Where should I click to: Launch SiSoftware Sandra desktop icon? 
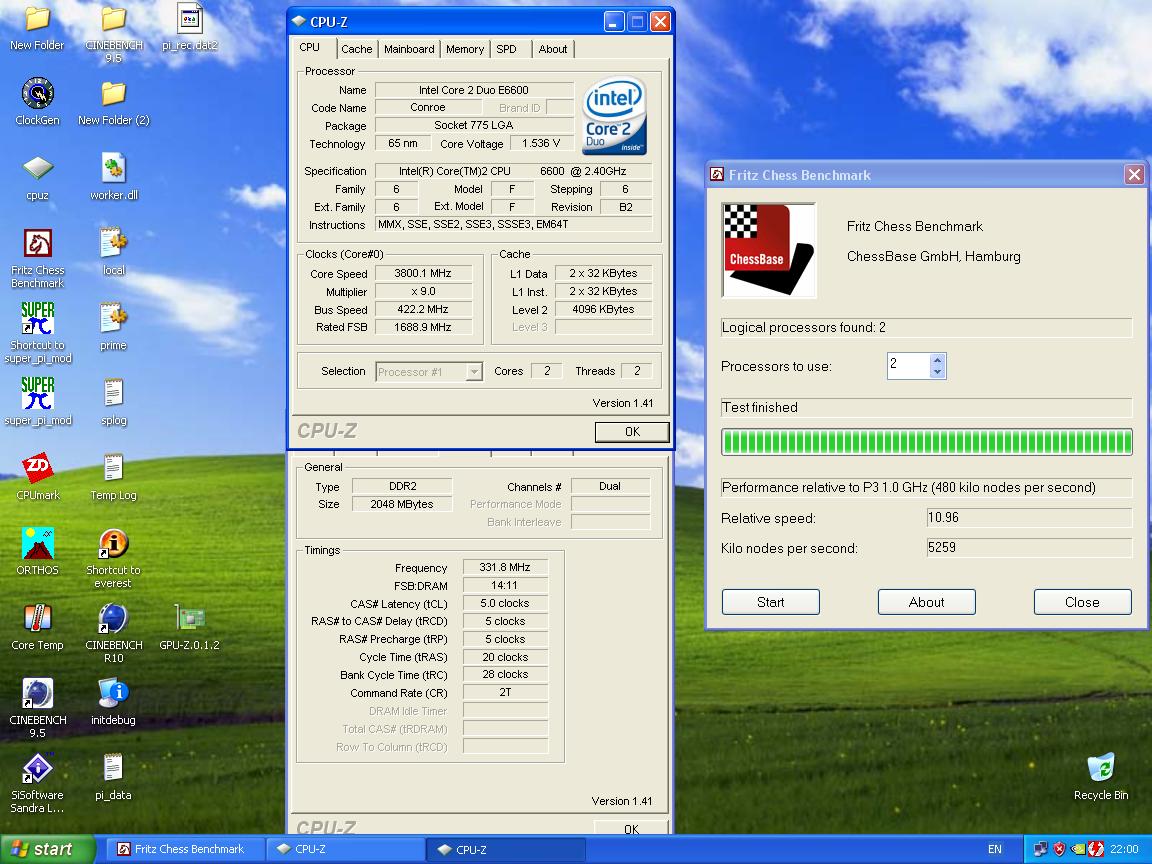pyautogui.click(x=37, y=783)
